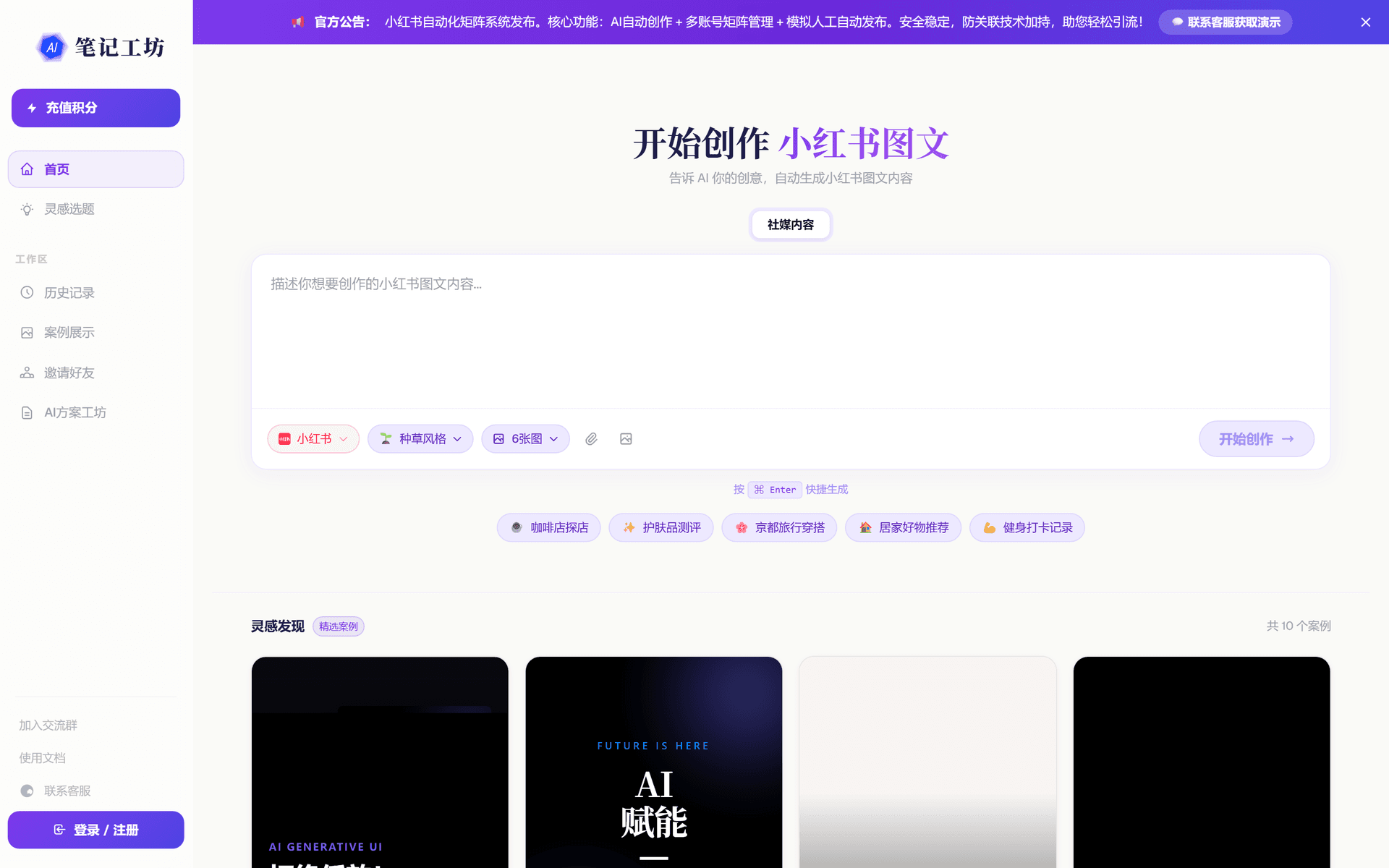
Task: Click the login arrow icon in 登录 / 注册
Action: pyautogui.click(x=59, y=830)
